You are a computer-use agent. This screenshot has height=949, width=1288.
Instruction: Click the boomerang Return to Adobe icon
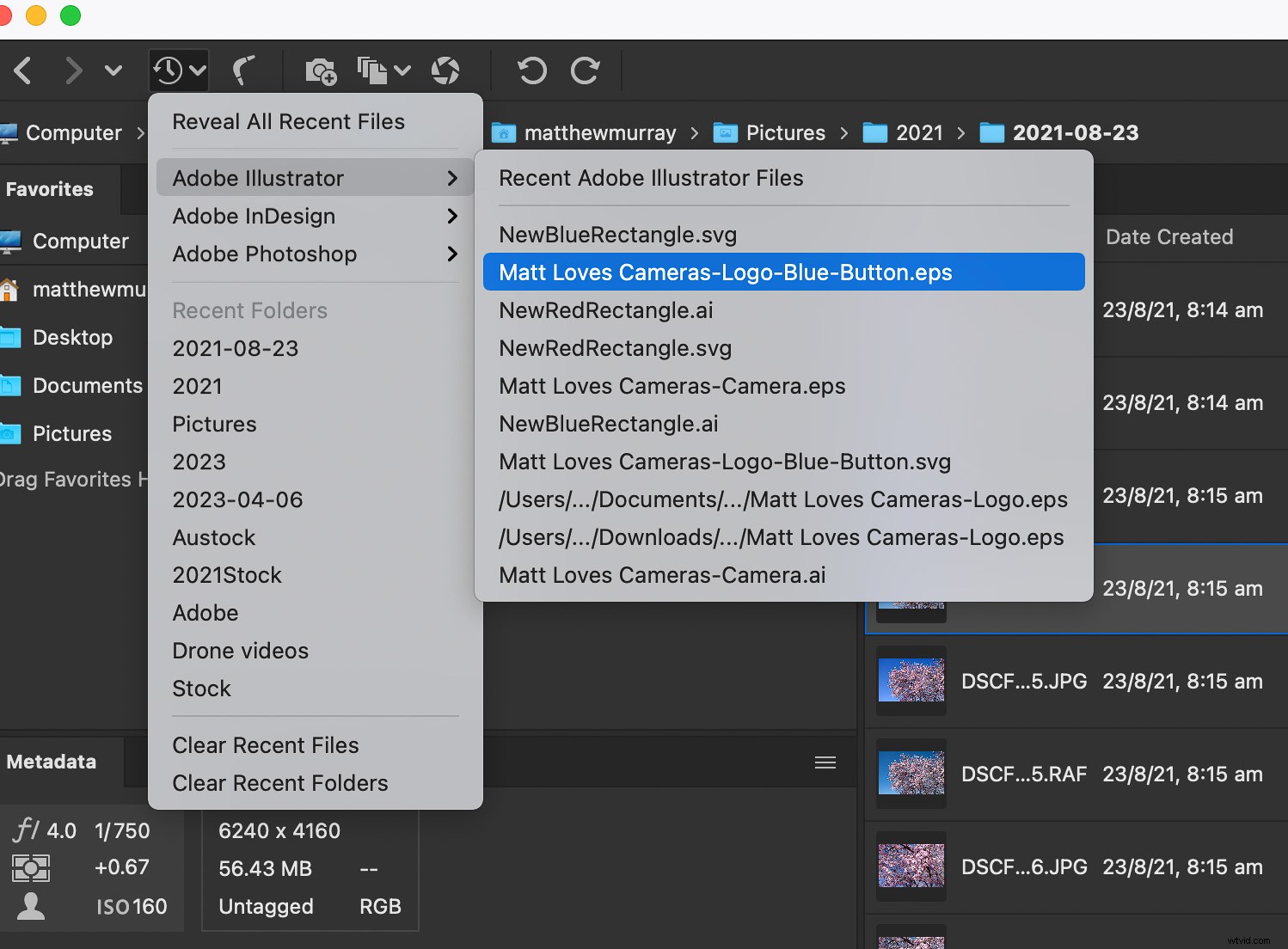(x=246, y=70)
